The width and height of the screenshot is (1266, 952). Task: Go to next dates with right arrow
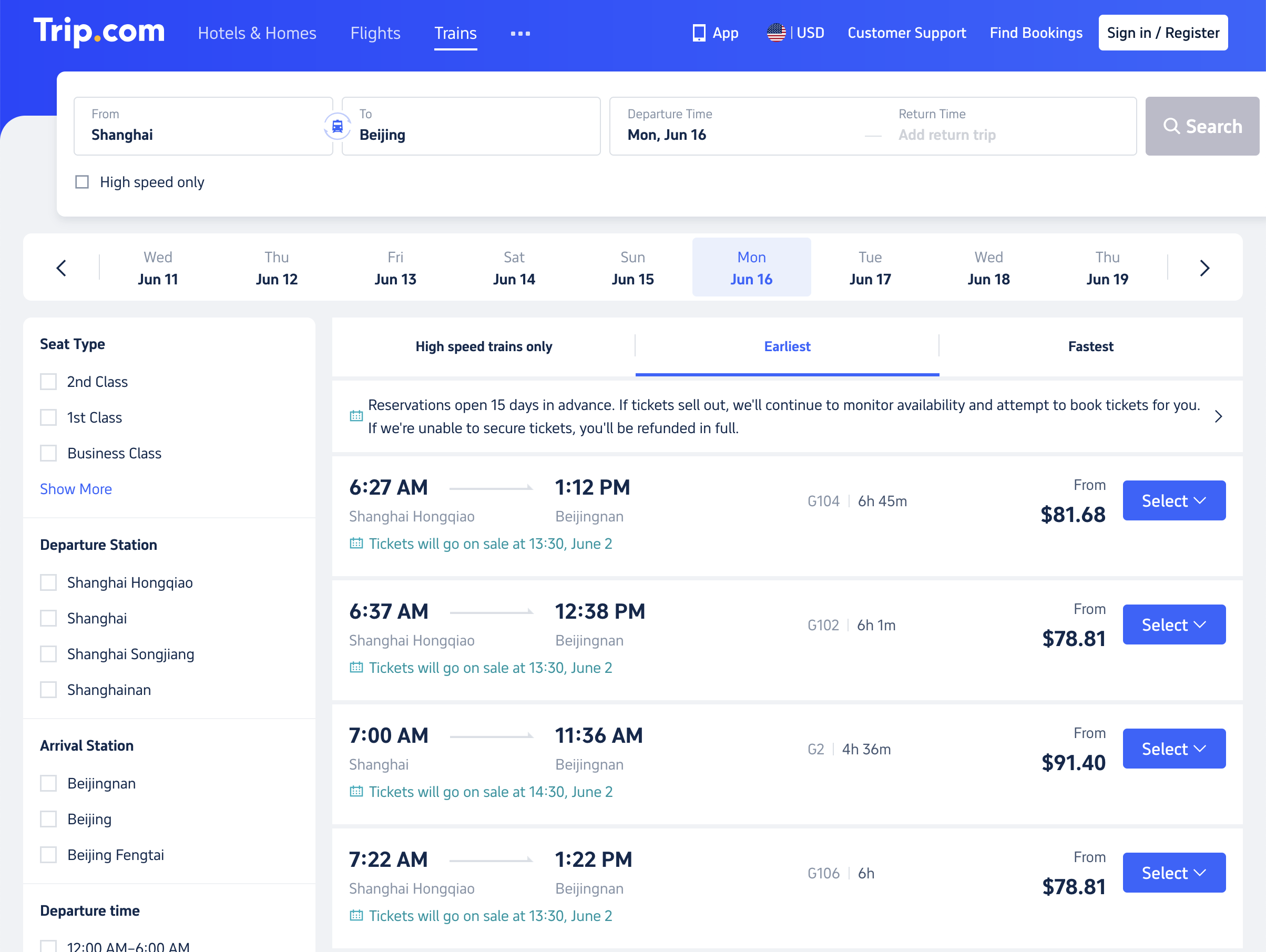pyautogui.click(x=1204, y=268)
